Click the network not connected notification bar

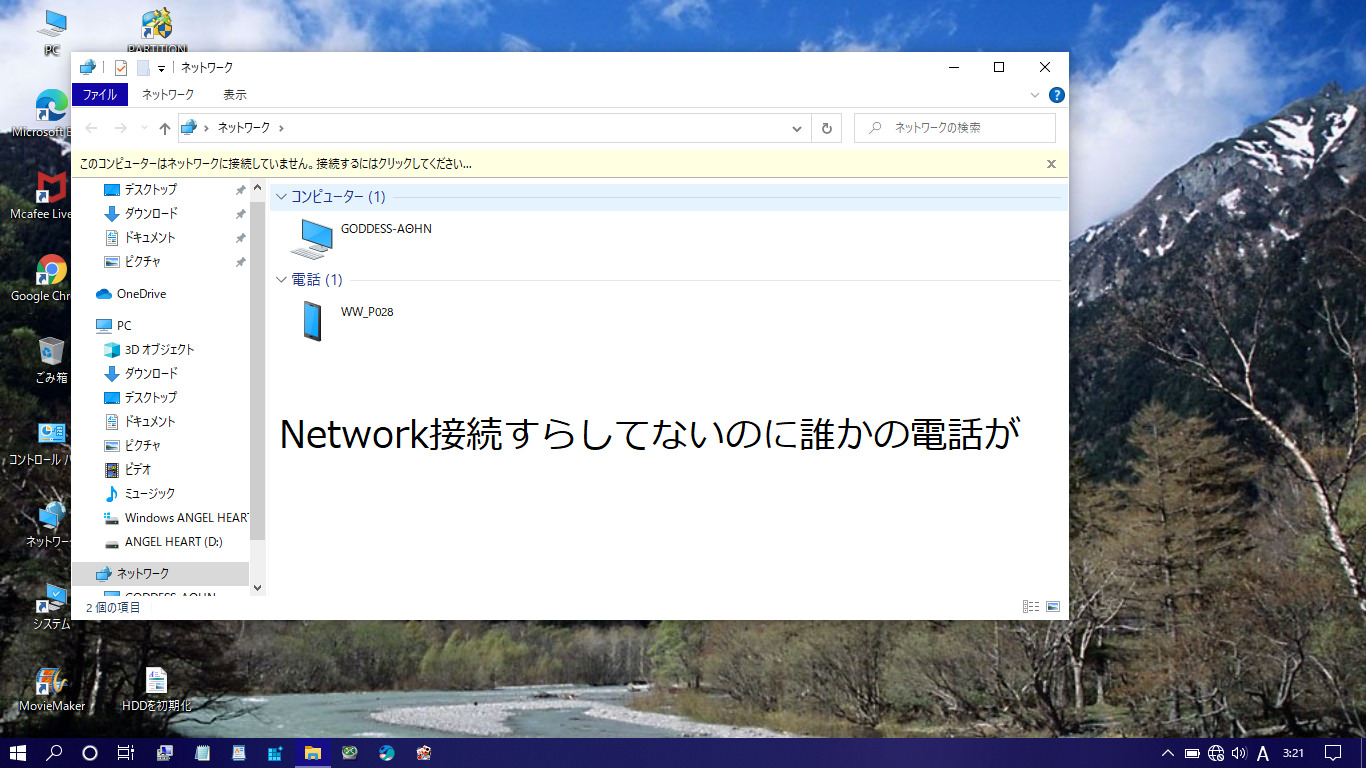coord(400,163)
